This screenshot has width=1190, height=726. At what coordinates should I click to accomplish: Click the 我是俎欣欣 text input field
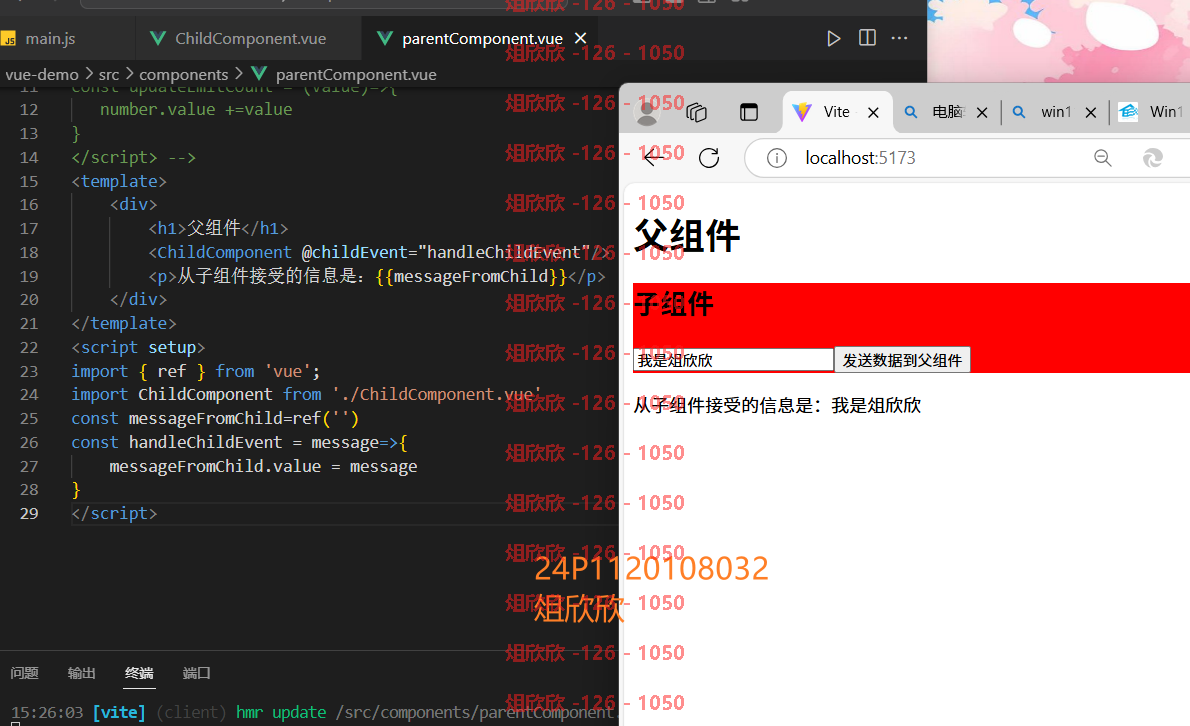(x=733, y=360)
